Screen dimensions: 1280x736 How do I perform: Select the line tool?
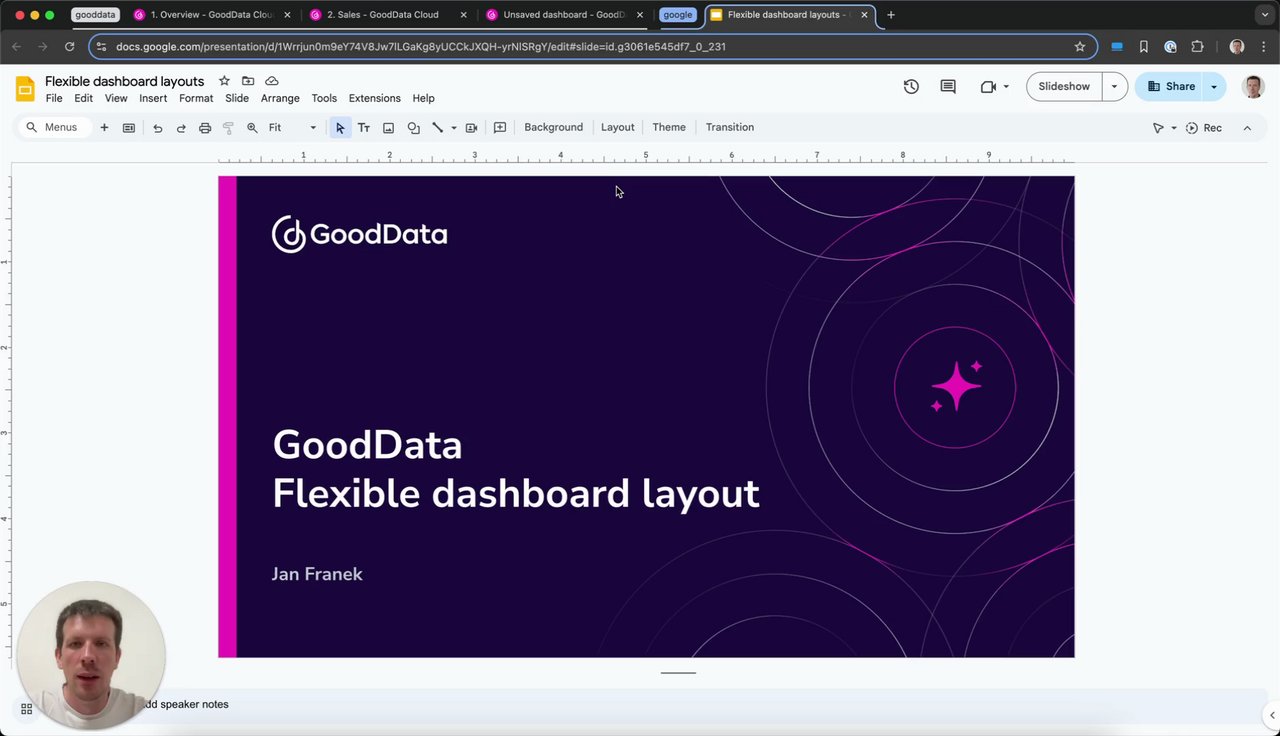[437, 128]
